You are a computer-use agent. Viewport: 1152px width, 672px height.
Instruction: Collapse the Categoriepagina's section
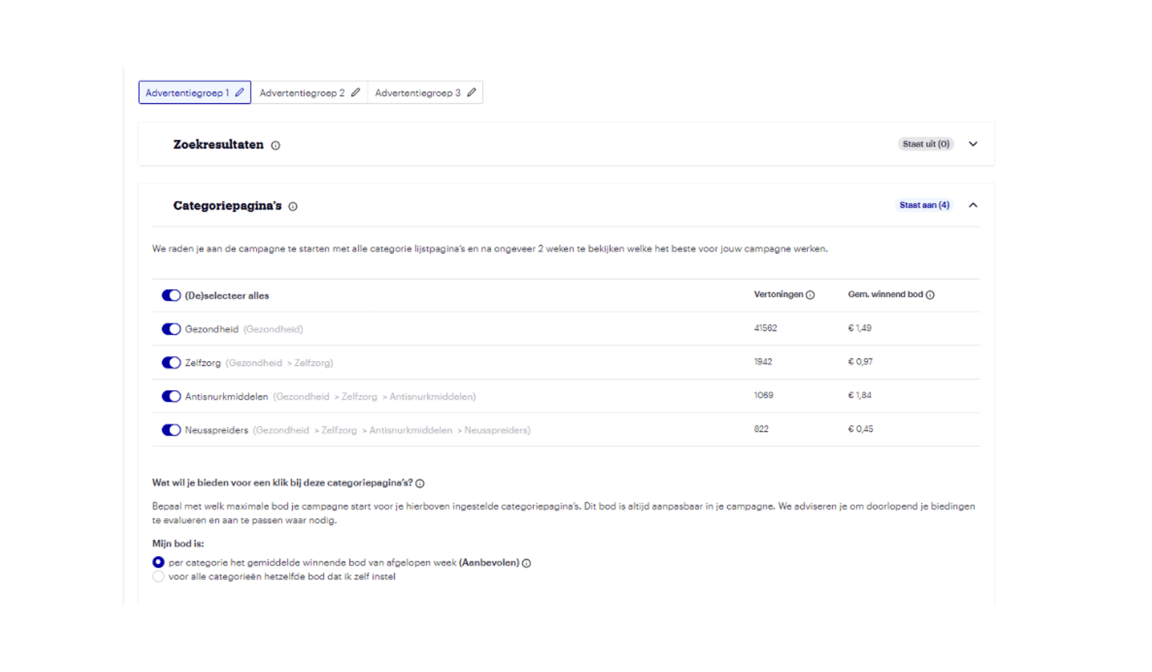(x=972, y=205)
